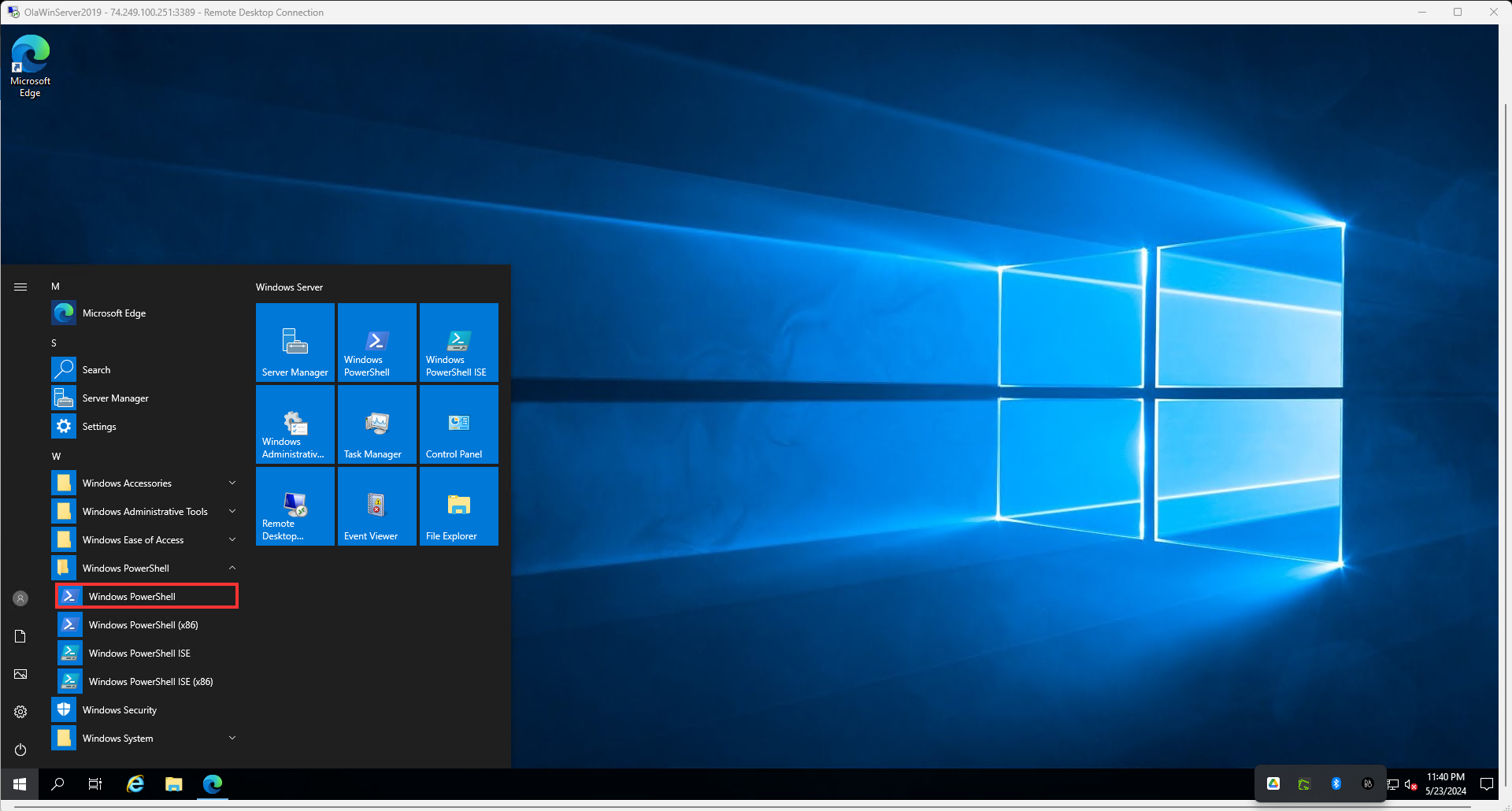Open Task View on the taskbar

point(95,784)
